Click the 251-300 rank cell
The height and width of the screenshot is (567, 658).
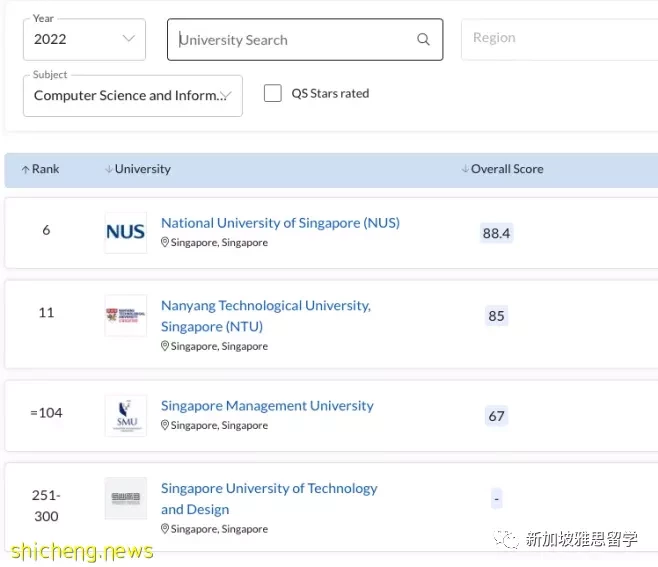[46, 506]
